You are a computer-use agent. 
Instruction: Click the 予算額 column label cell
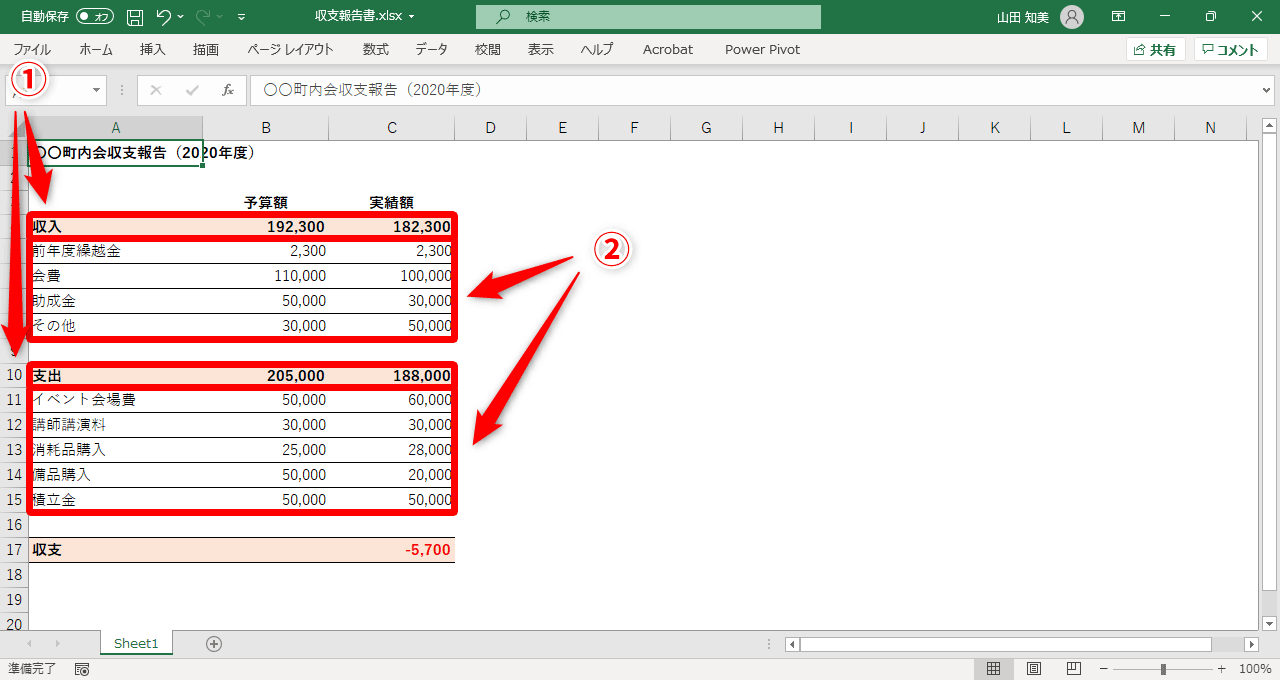point(266,202)
